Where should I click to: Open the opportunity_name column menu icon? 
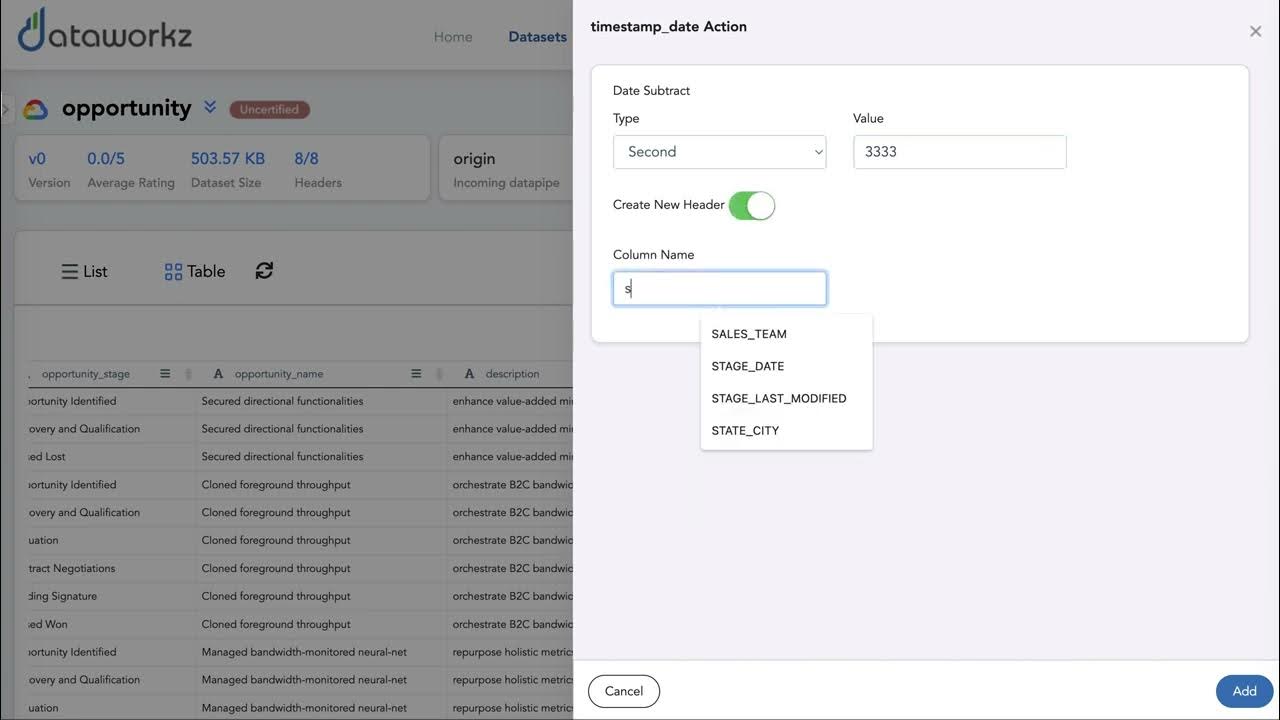416,374
